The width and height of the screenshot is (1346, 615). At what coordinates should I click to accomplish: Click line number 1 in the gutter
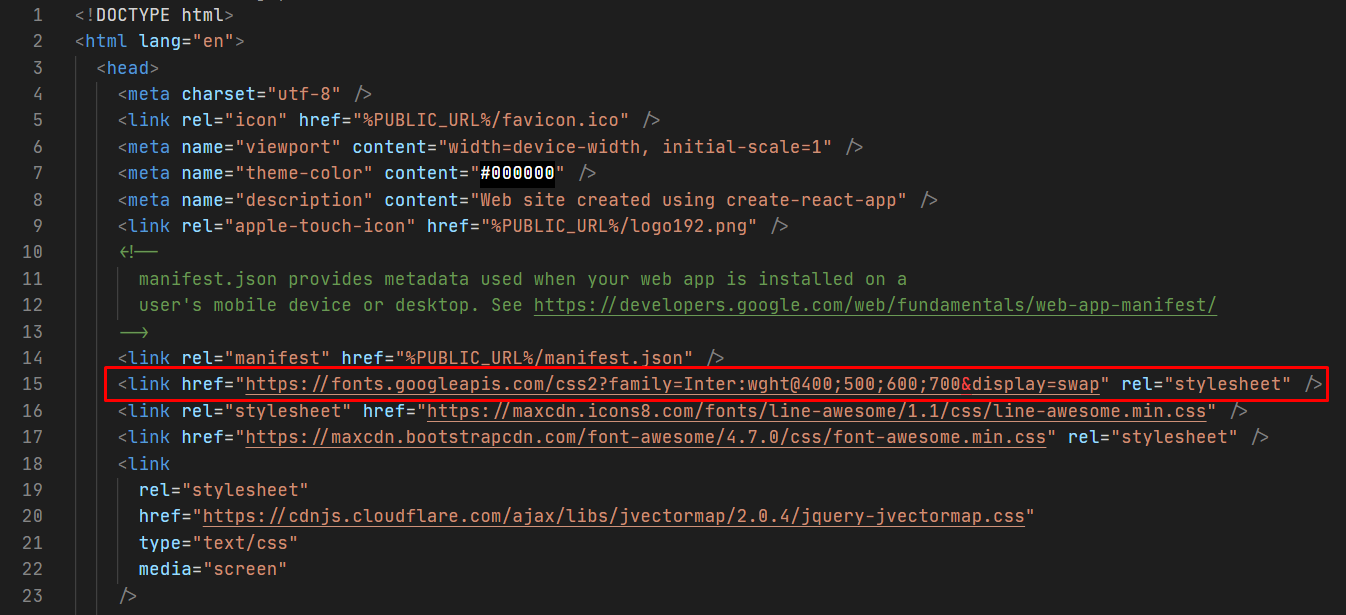pyautogui.click(x=37, y=15)
